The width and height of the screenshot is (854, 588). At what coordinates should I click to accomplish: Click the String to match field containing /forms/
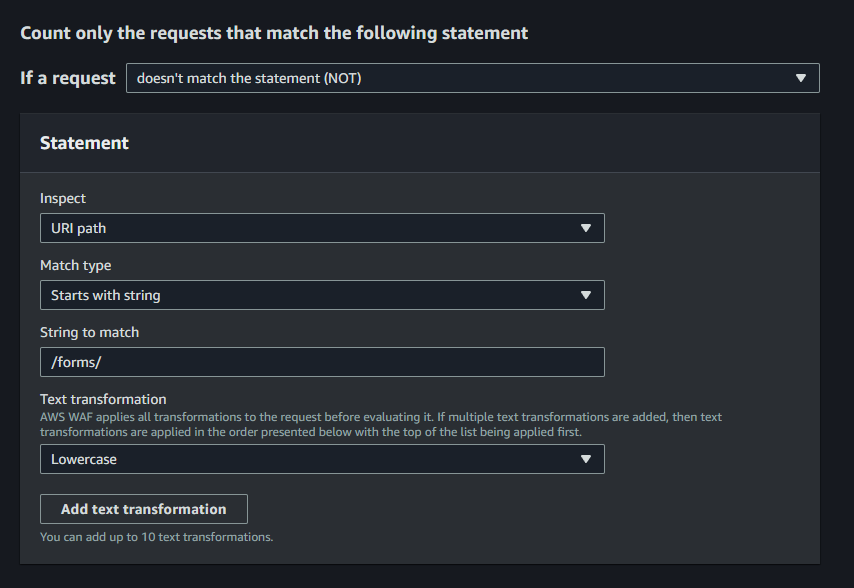(x=321, y=362)
